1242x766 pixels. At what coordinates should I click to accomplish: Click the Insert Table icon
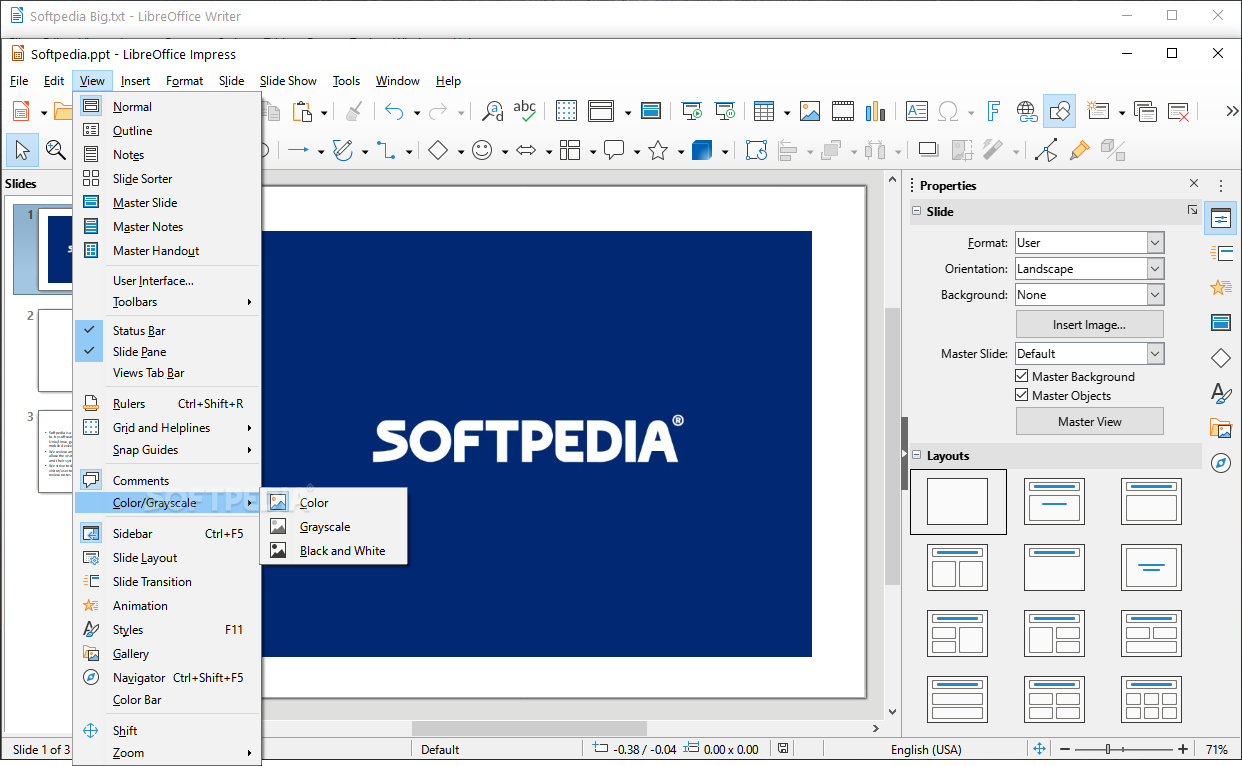pyautogui.click(x=764, y=111)
